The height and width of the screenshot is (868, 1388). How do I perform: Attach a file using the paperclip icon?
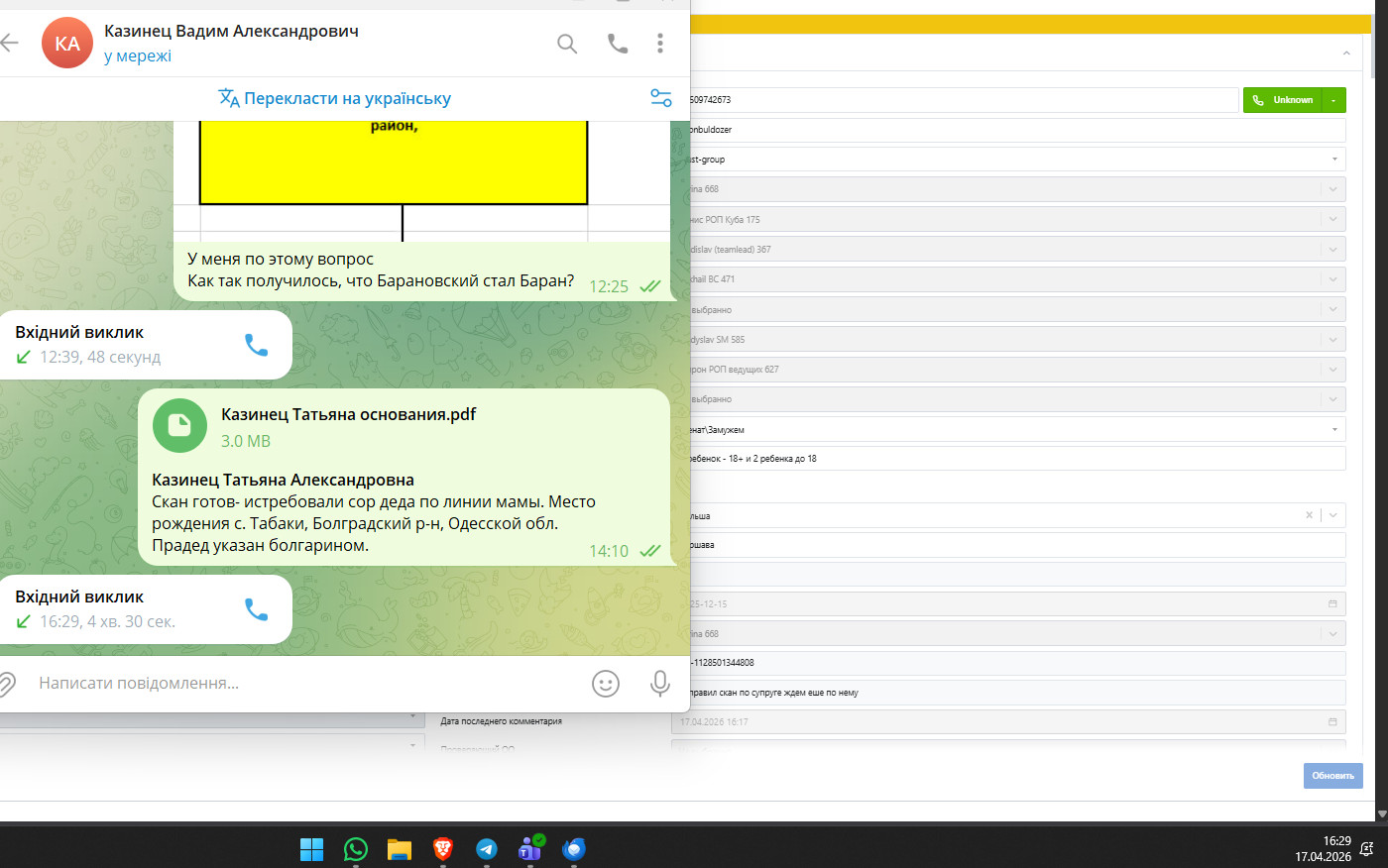click(x=7, y=683)
